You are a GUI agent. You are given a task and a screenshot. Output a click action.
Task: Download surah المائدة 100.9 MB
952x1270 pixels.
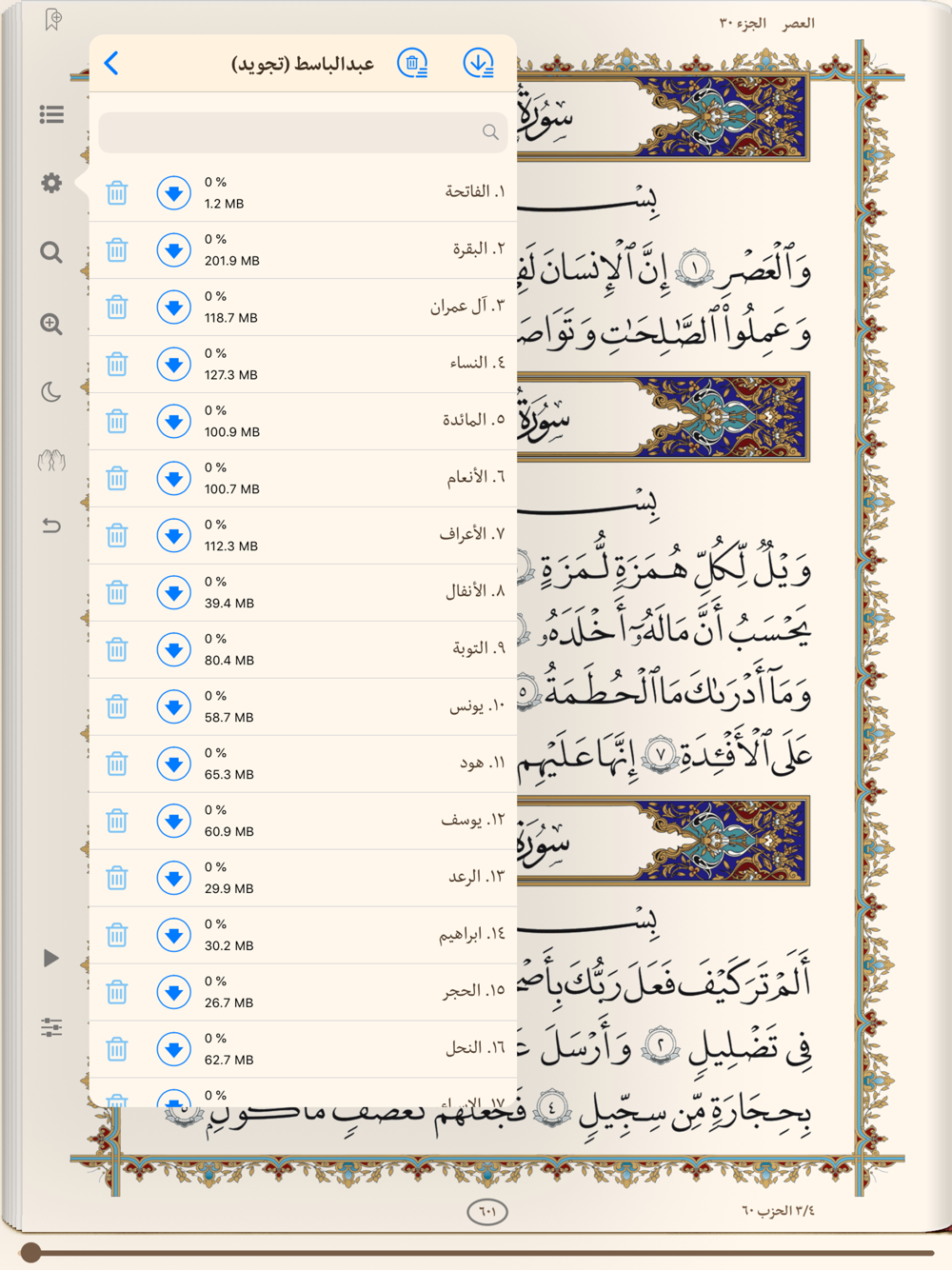[173, 422]
